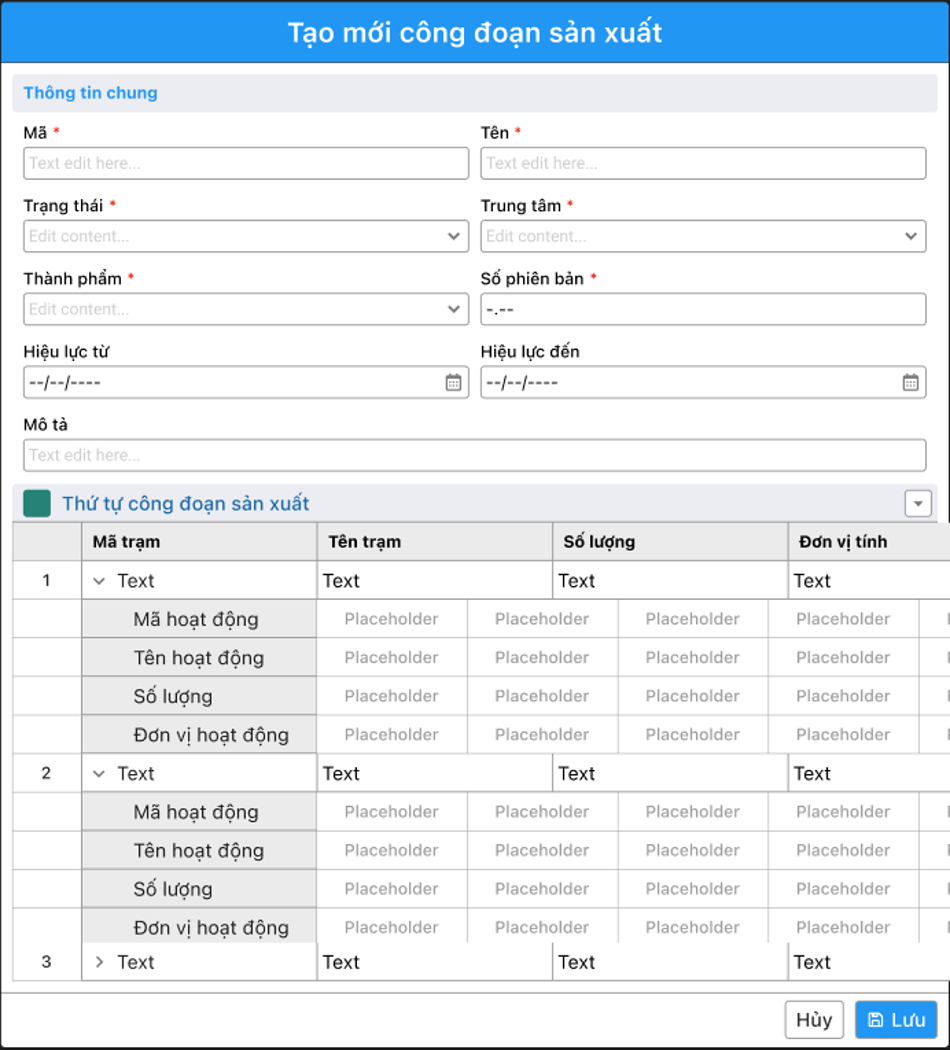Open the Trung tâm dropdown
Screen dimensions: 950x1050
tap(702, 236)
